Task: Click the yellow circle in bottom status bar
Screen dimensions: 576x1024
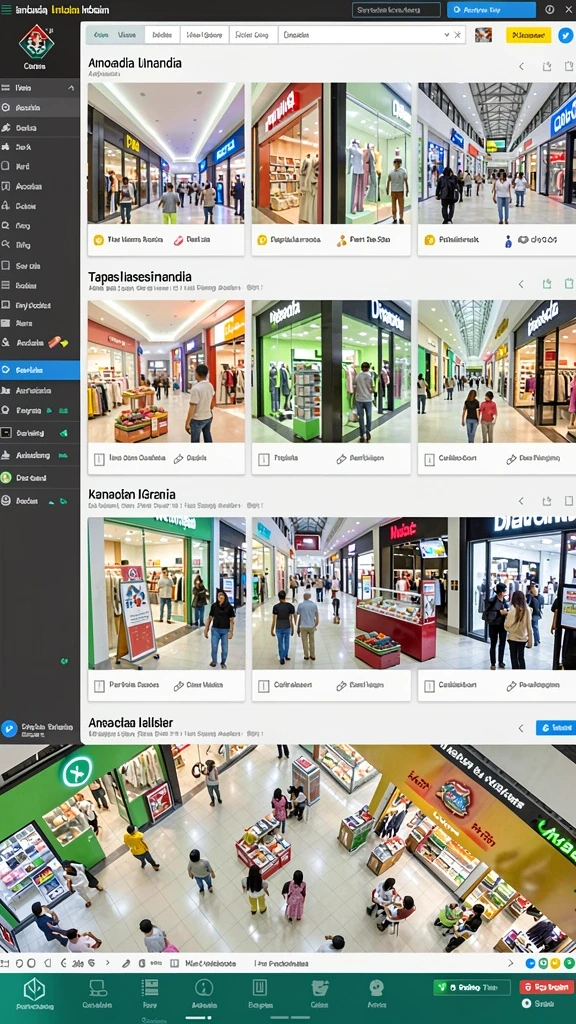Action: coord(554,963)
